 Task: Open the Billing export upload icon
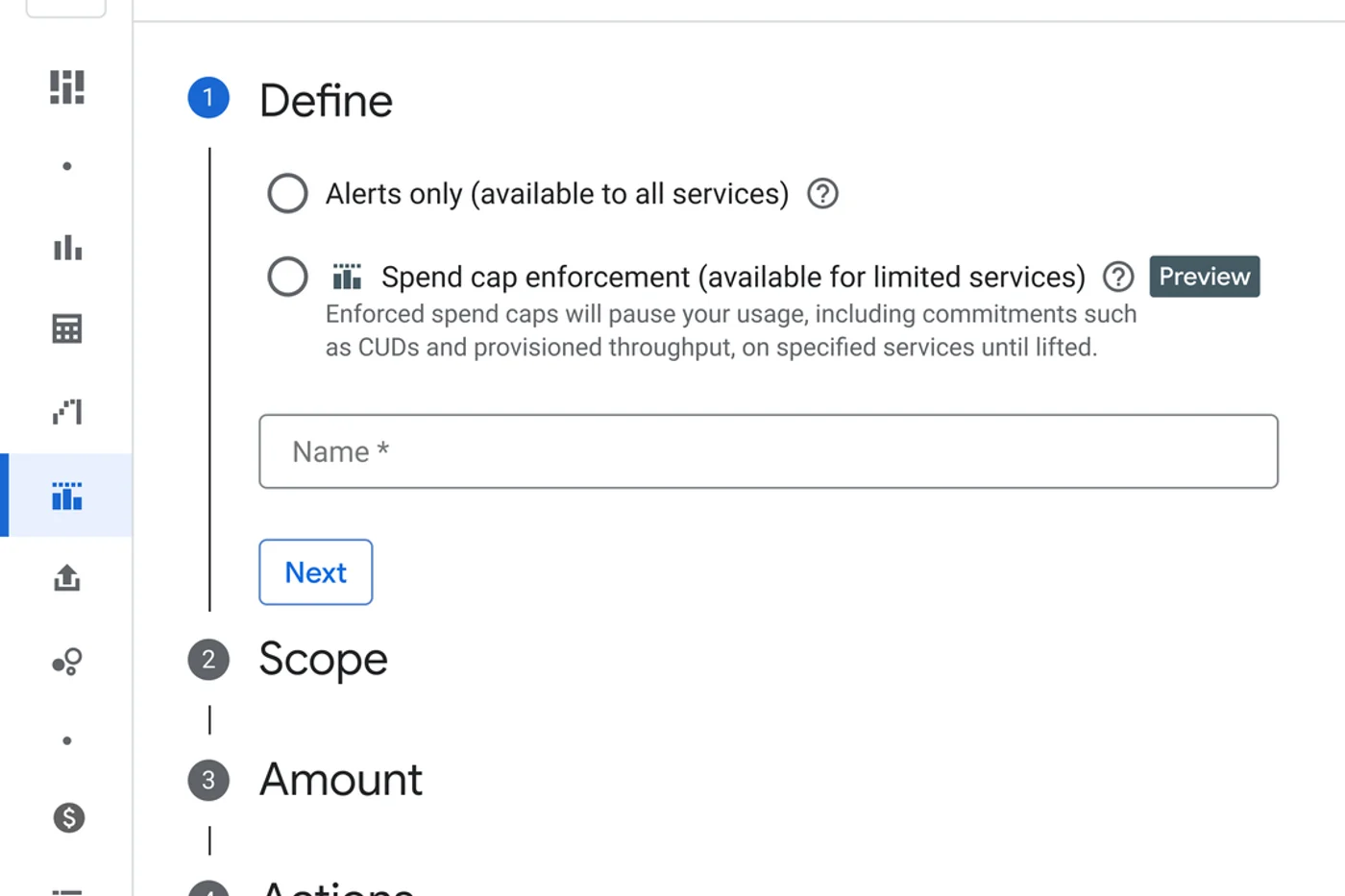[x=67, y=578]
